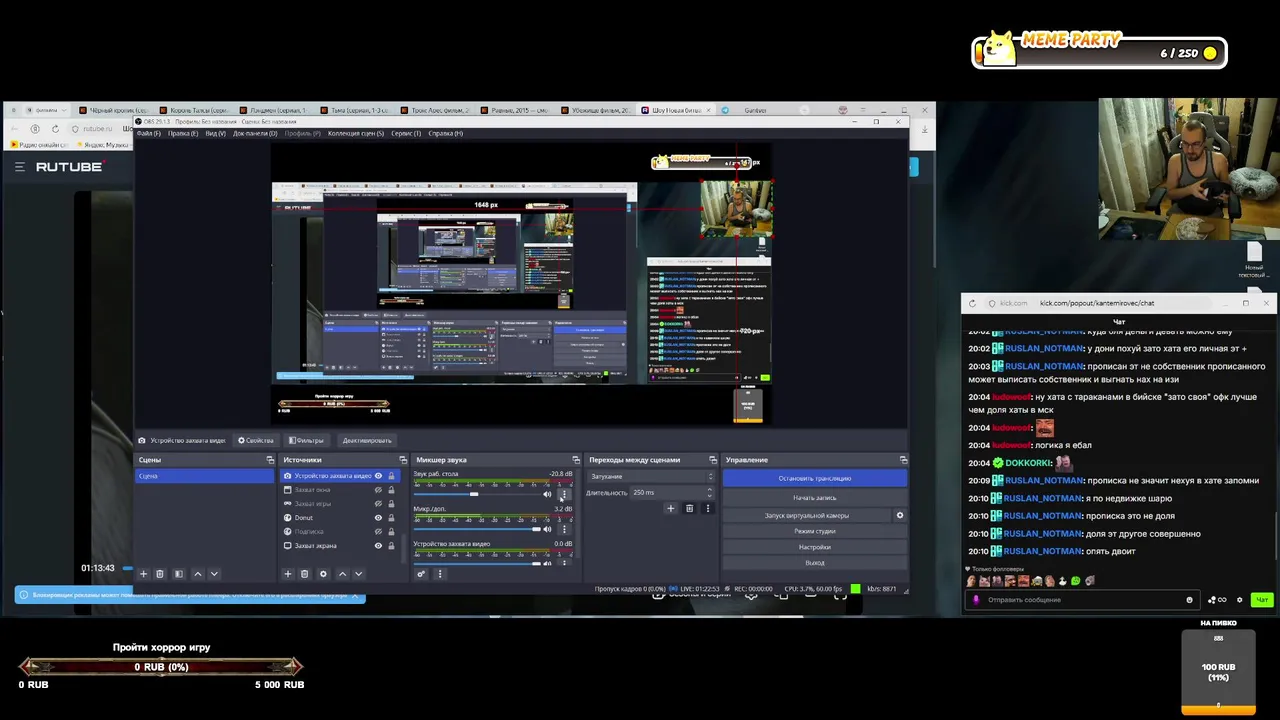The width and height of the screenshot is (1280, 720).
Task: Add a transition with plus icon in Переходы panel
Action: click(x=671, y=508)
